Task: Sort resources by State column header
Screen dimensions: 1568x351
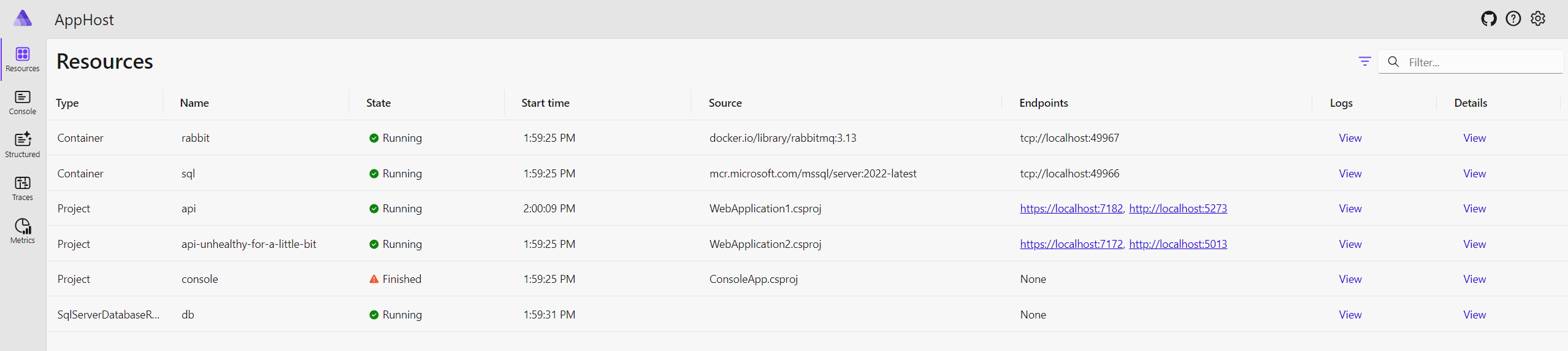Action: [x=378, y=103]
